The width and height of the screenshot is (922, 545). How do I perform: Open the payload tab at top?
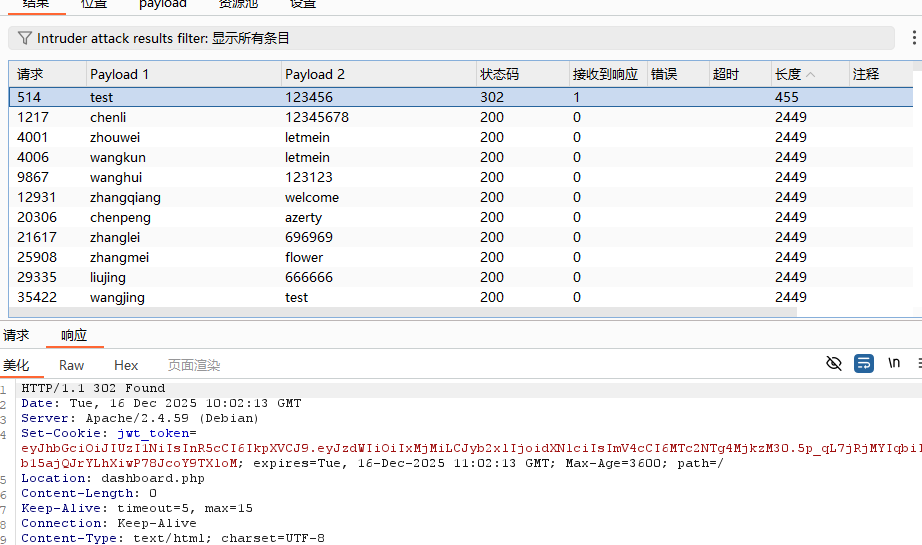pyautogui.click(x=163, y=4)
